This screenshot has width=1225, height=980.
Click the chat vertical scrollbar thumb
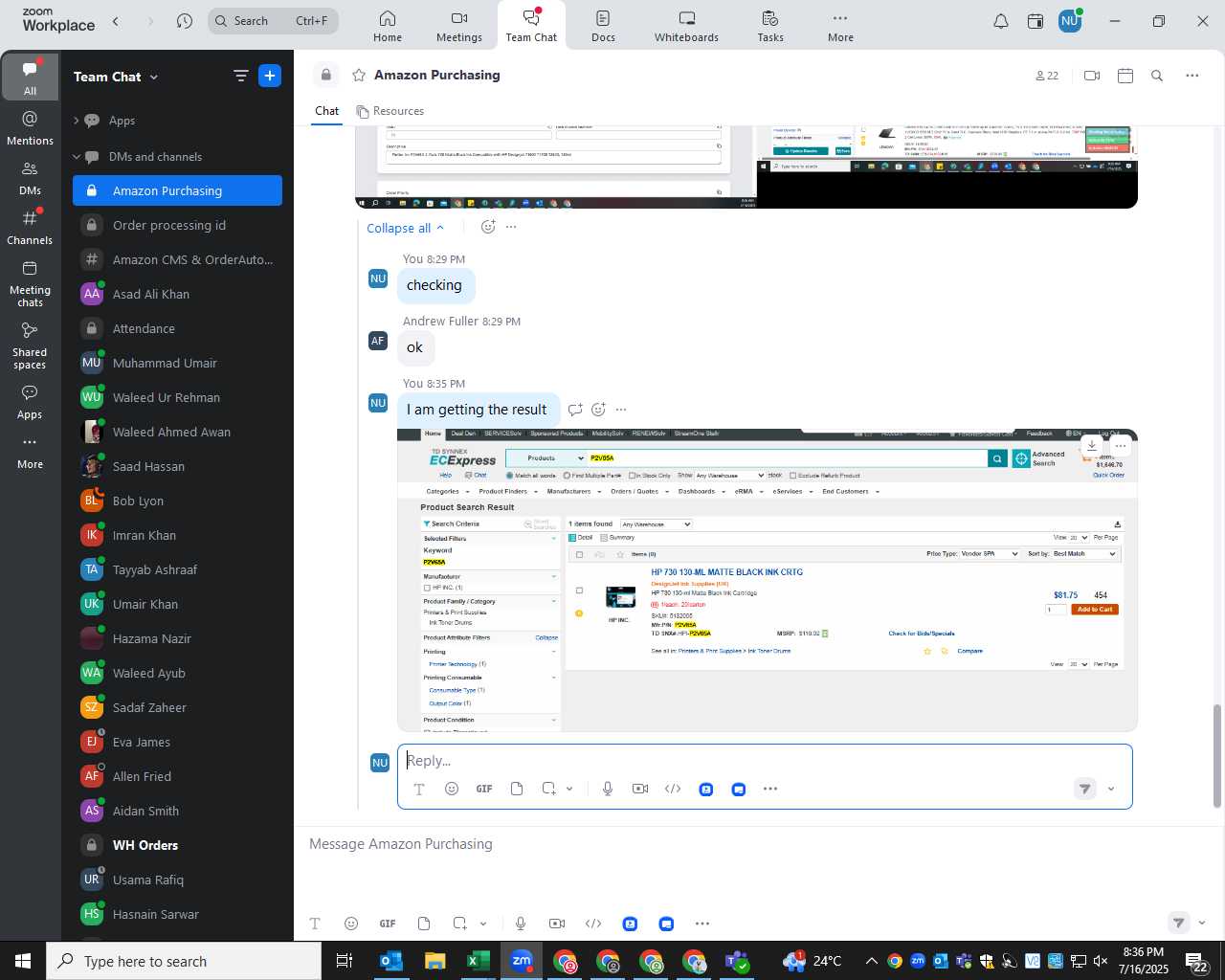point(1217,756)
